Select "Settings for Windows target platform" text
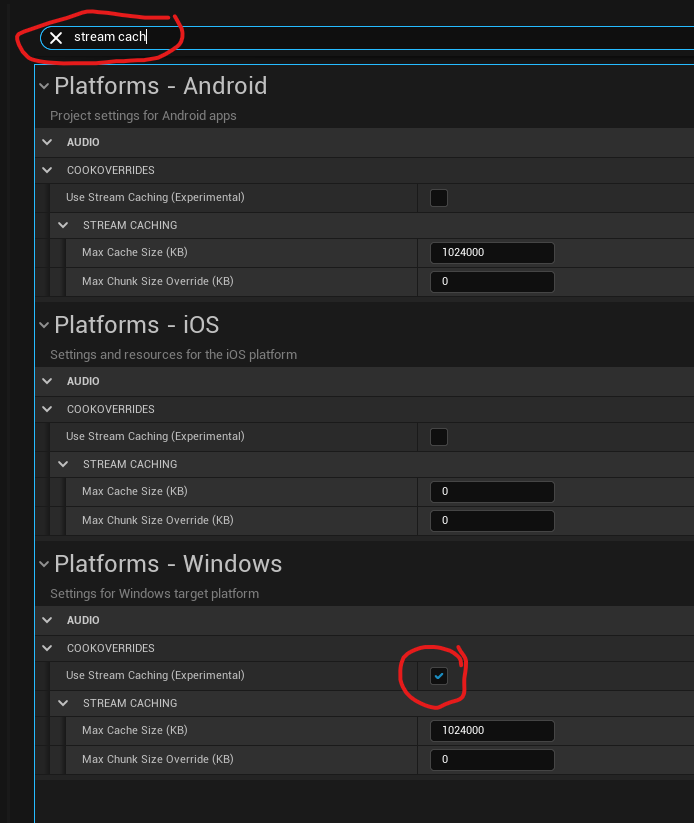 154,594
